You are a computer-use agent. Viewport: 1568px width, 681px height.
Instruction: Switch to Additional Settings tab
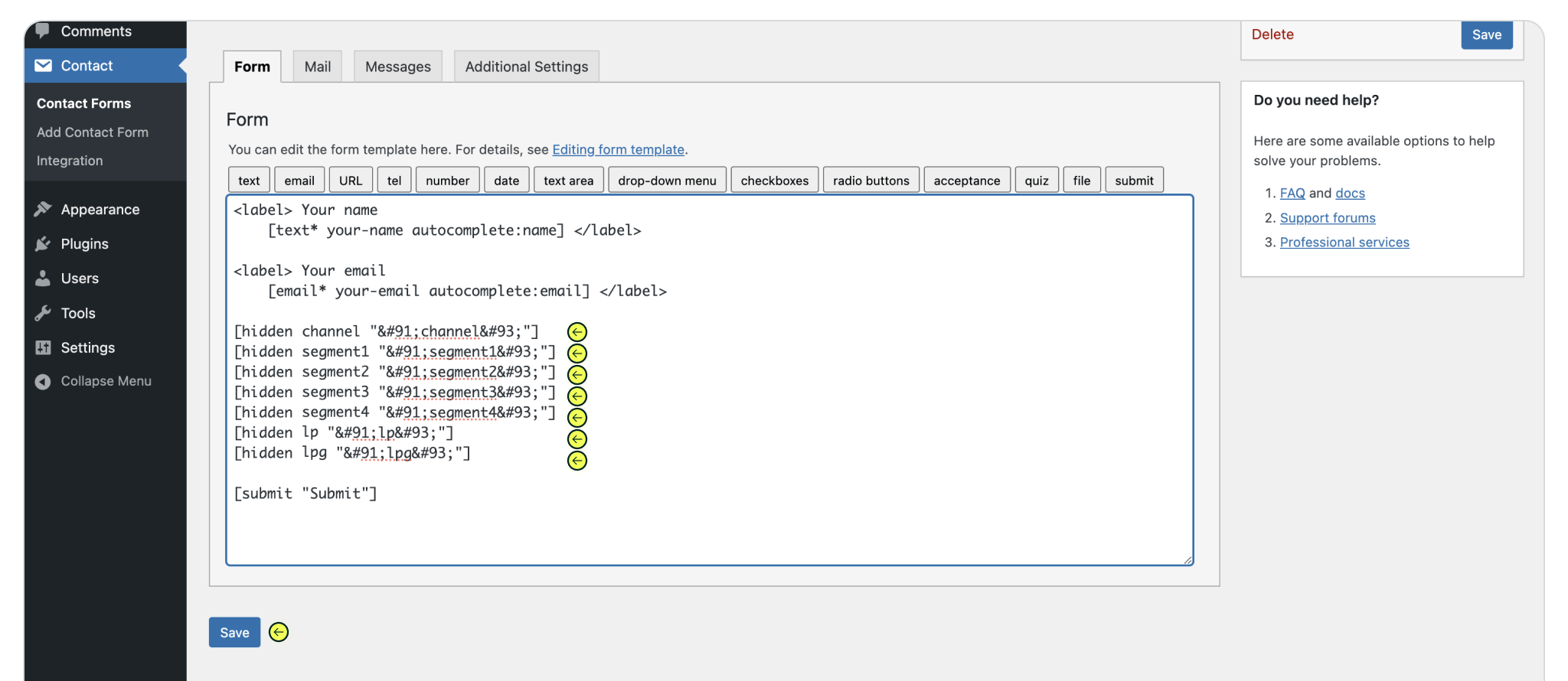tap(527, 67)
